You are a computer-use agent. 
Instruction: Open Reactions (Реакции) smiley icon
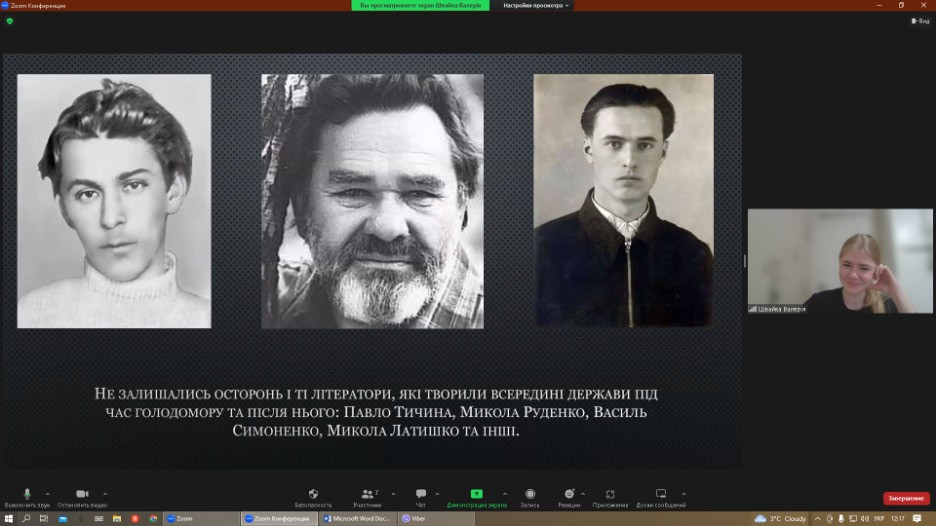click(569, 494)
